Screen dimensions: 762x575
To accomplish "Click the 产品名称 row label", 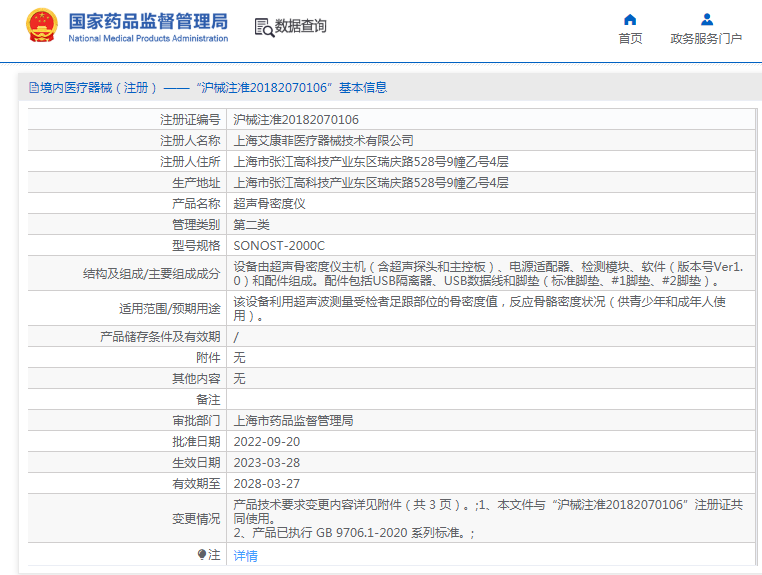I will [x=196, y=204].
